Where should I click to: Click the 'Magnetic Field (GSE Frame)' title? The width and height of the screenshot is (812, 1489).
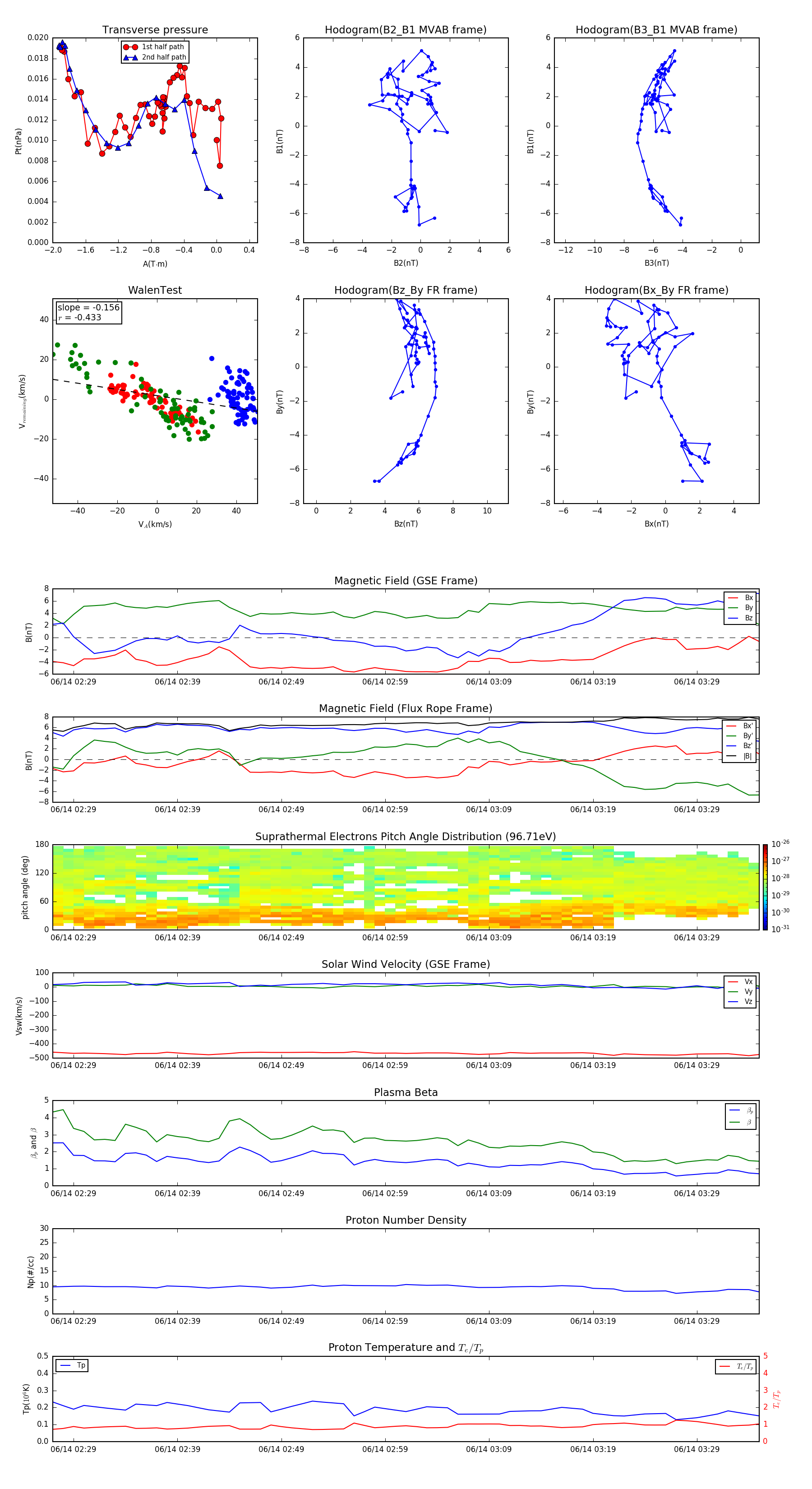point(406,581)
